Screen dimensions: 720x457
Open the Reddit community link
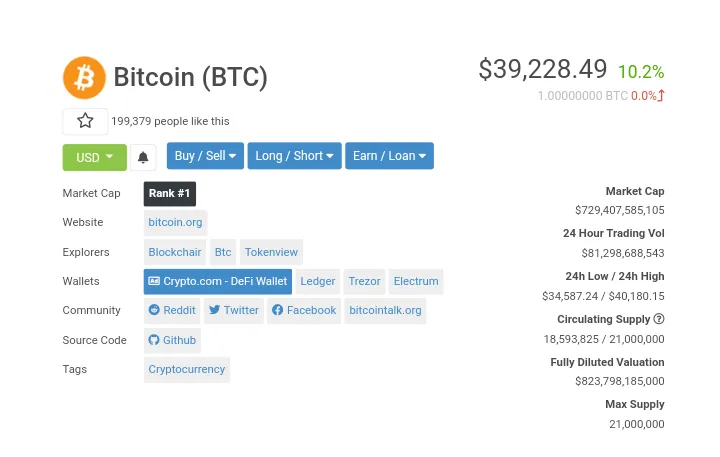pyautogui.click(x=173, y=310)
